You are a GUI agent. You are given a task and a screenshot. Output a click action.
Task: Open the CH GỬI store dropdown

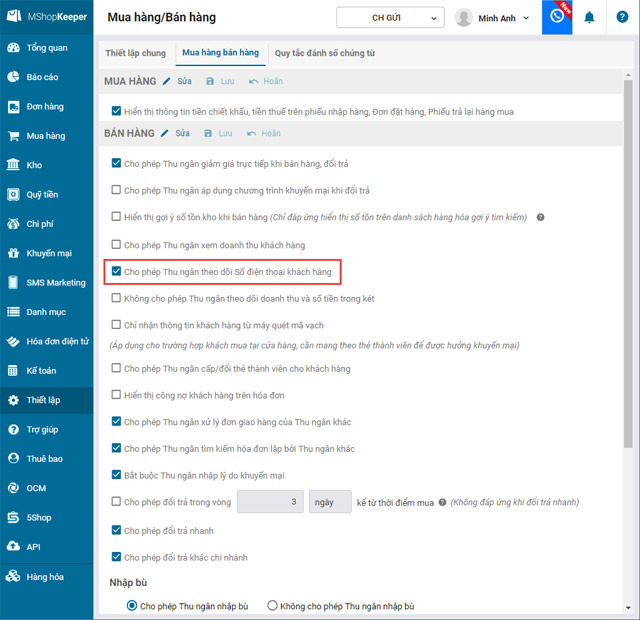[x=390, y=18]
